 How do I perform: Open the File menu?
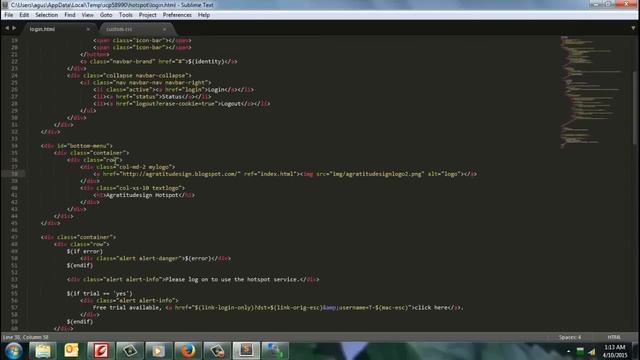9,15
